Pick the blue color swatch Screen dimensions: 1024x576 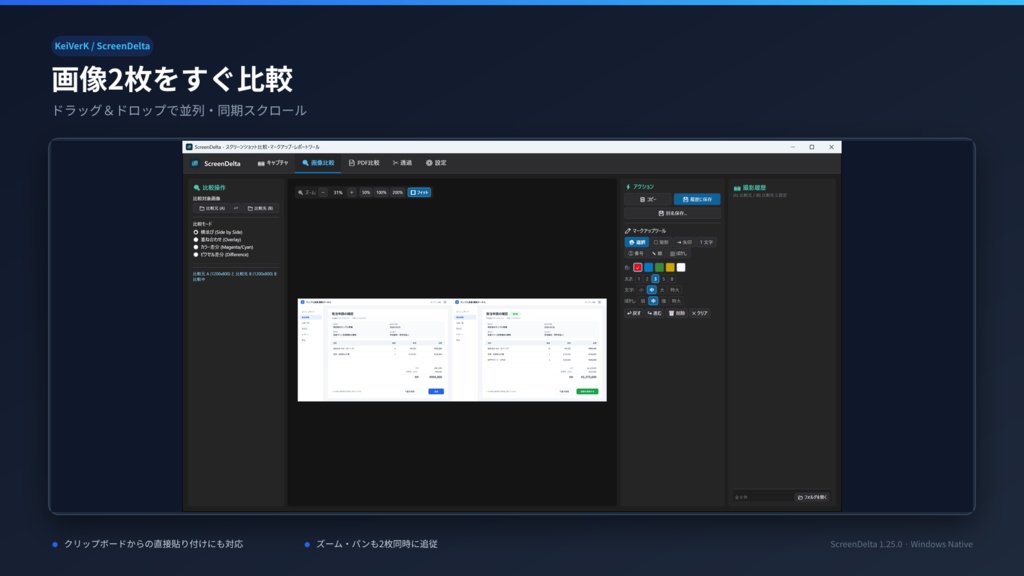pos(648,267)
